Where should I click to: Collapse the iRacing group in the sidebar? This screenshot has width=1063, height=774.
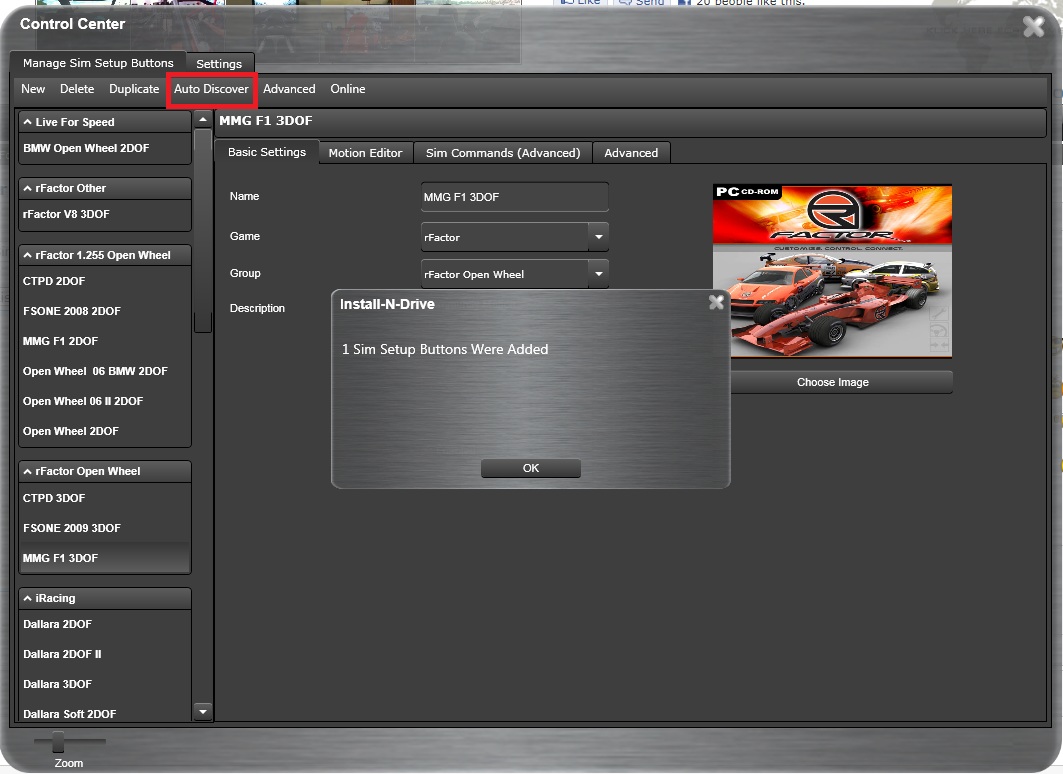[104, 597]
